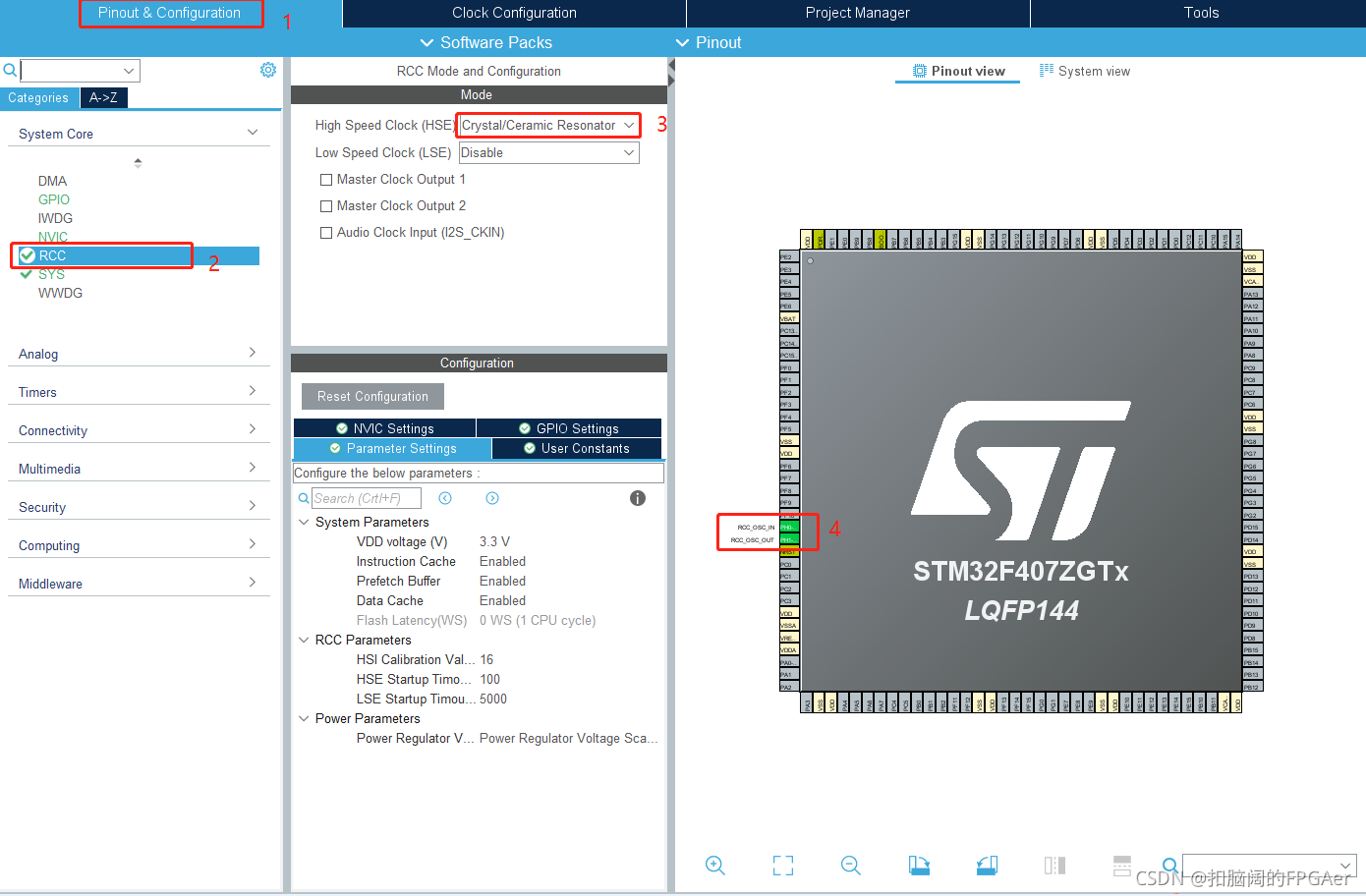Screen dimensions: 1366x896
Task: Open the pin search dropdown field
Action: pyautogui.click(x=1269, y=866)
